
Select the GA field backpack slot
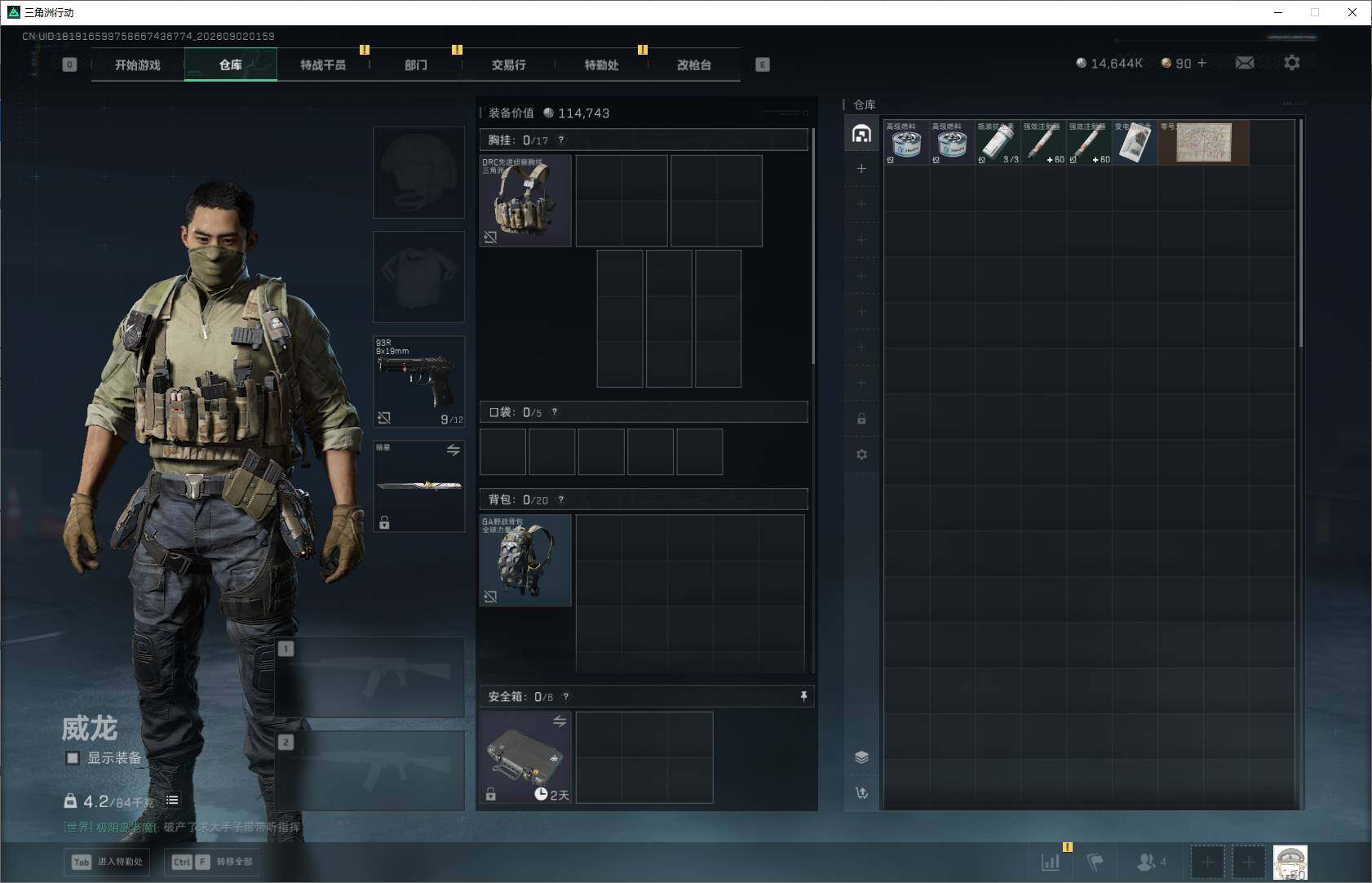[525, 560]
